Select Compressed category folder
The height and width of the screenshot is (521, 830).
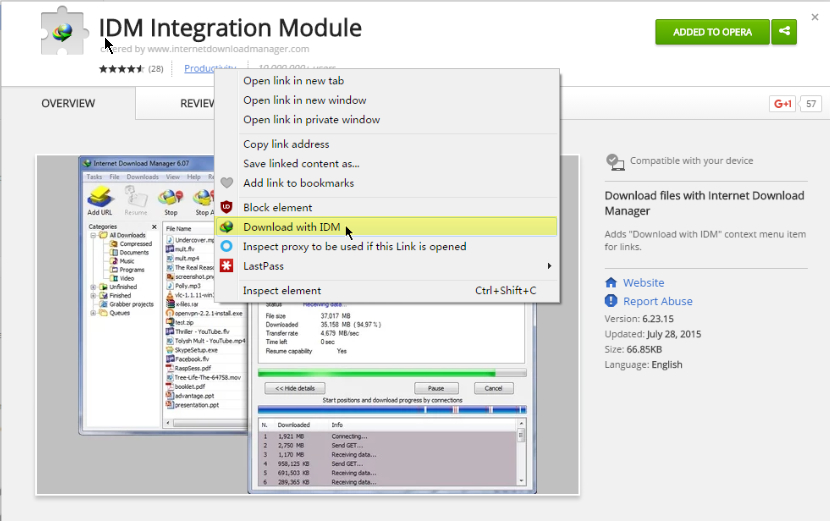click(131, 244)
